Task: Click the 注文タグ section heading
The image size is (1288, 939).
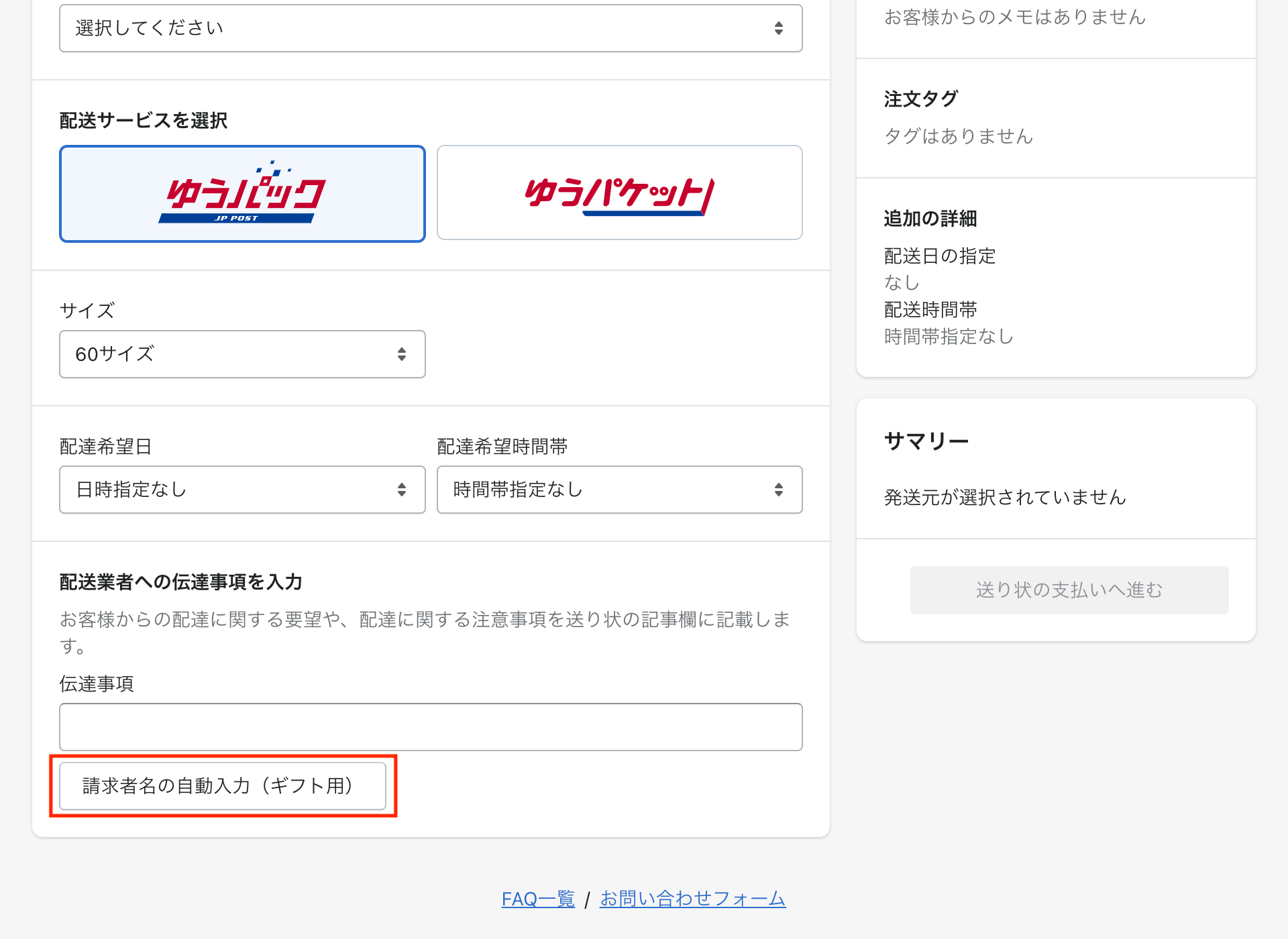Action: point(920,99)
